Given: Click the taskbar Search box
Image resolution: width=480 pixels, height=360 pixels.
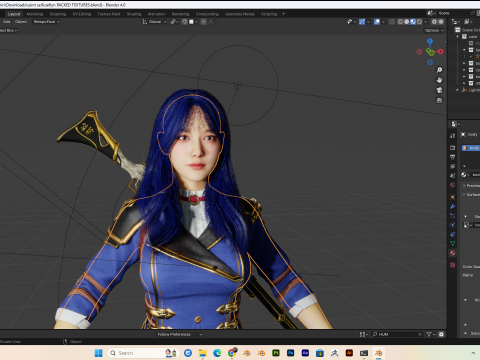Looking at the screenshot, I should (x=142, y=353).
